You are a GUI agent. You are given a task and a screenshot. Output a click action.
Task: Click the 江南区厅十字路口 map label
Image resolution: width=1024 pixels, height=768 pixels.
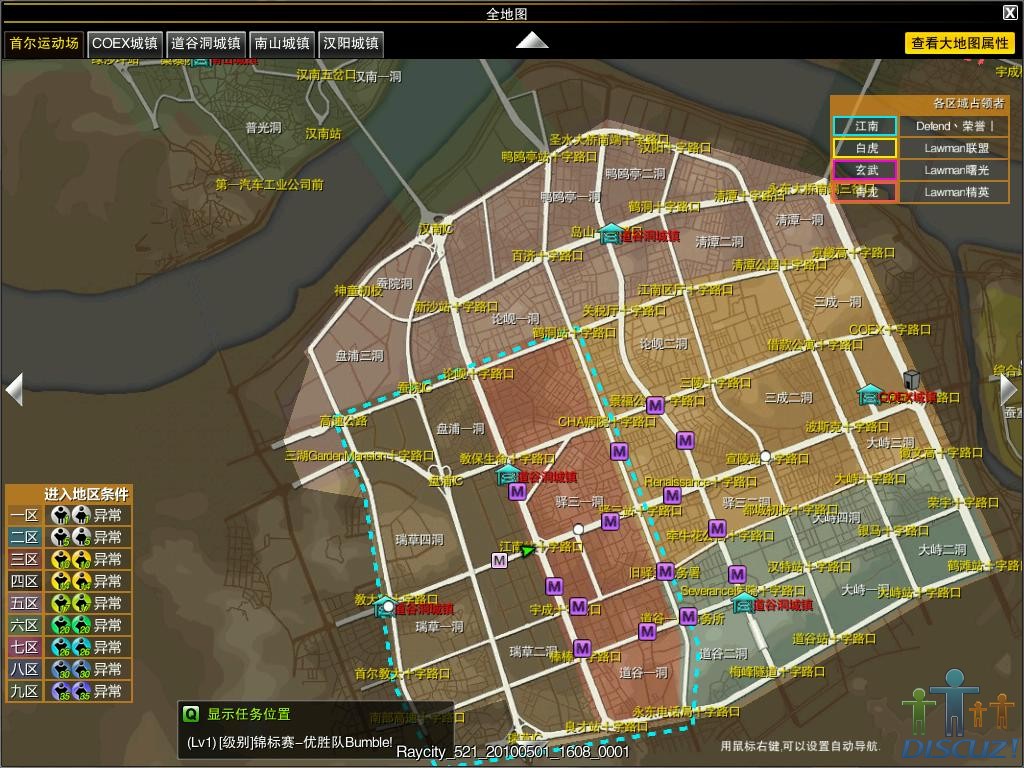(x=685, y=289)
